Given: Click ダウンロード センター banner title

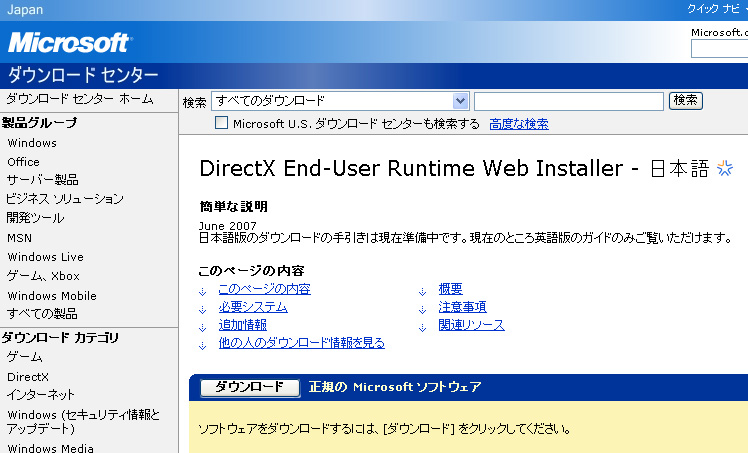Looking at the screenshot, I should 83,75.
